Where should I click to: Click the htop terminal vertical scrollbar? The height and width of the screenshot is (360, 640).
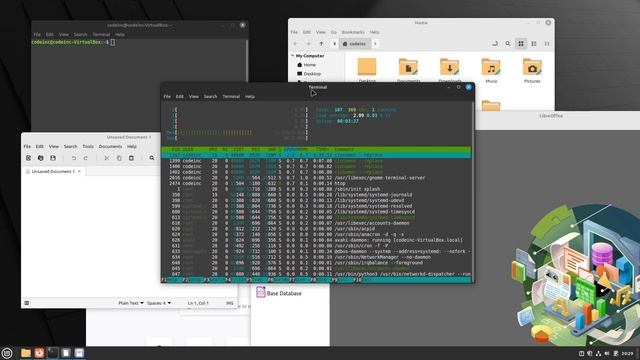[473, 192]
